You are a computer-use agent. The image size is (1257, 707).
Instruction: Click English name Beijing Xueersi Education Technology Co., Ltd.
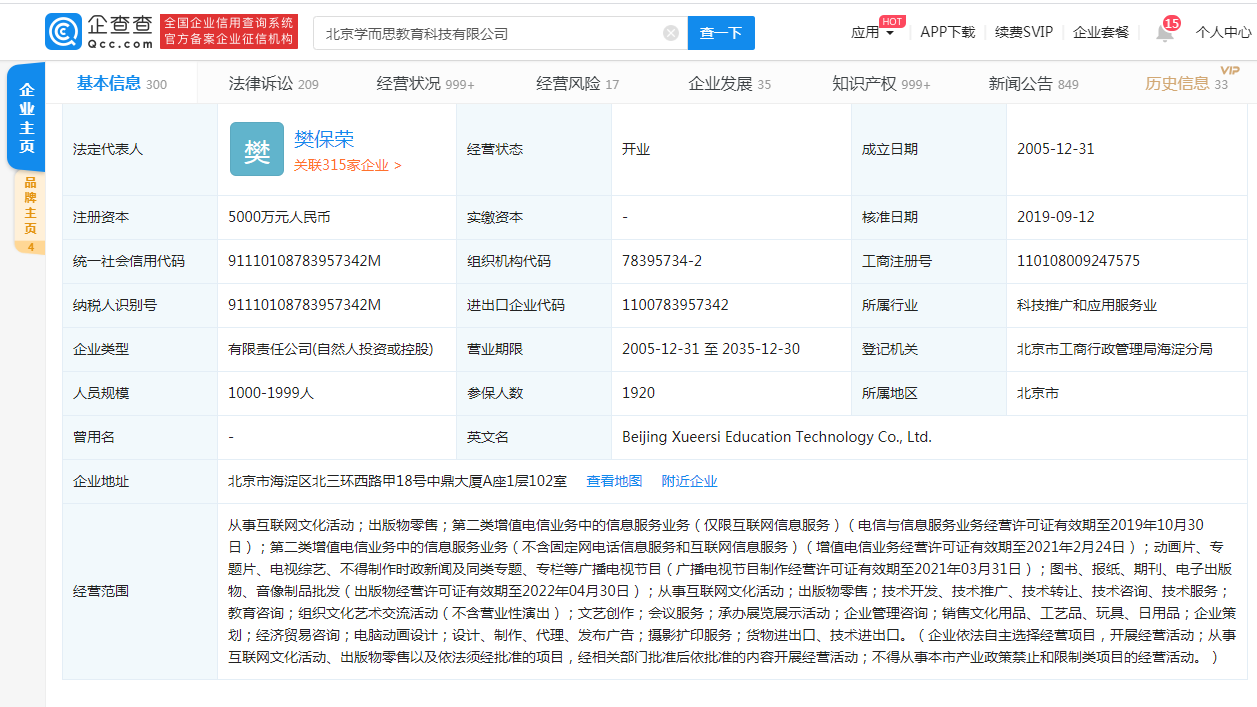[x=777, y=437]
